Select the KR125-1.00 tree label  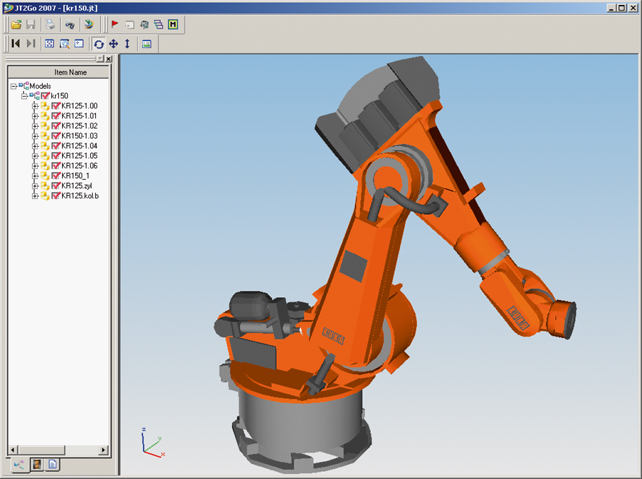point(79,106)
